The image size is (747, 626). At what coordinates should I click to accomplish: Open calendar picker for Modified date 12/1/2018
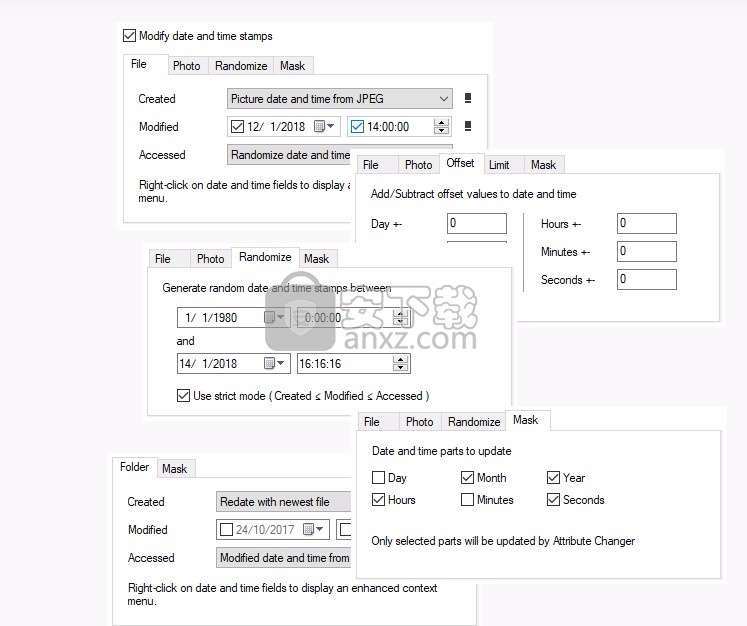click(x=324, y=127)
